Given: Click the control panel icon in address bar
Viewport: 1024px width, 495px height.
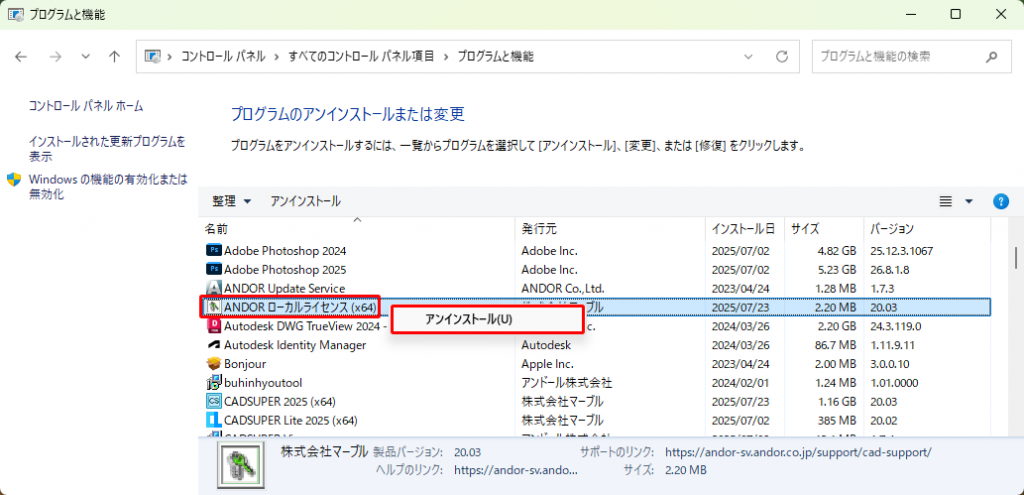Looking at the screenshot, I should point(152,57).
